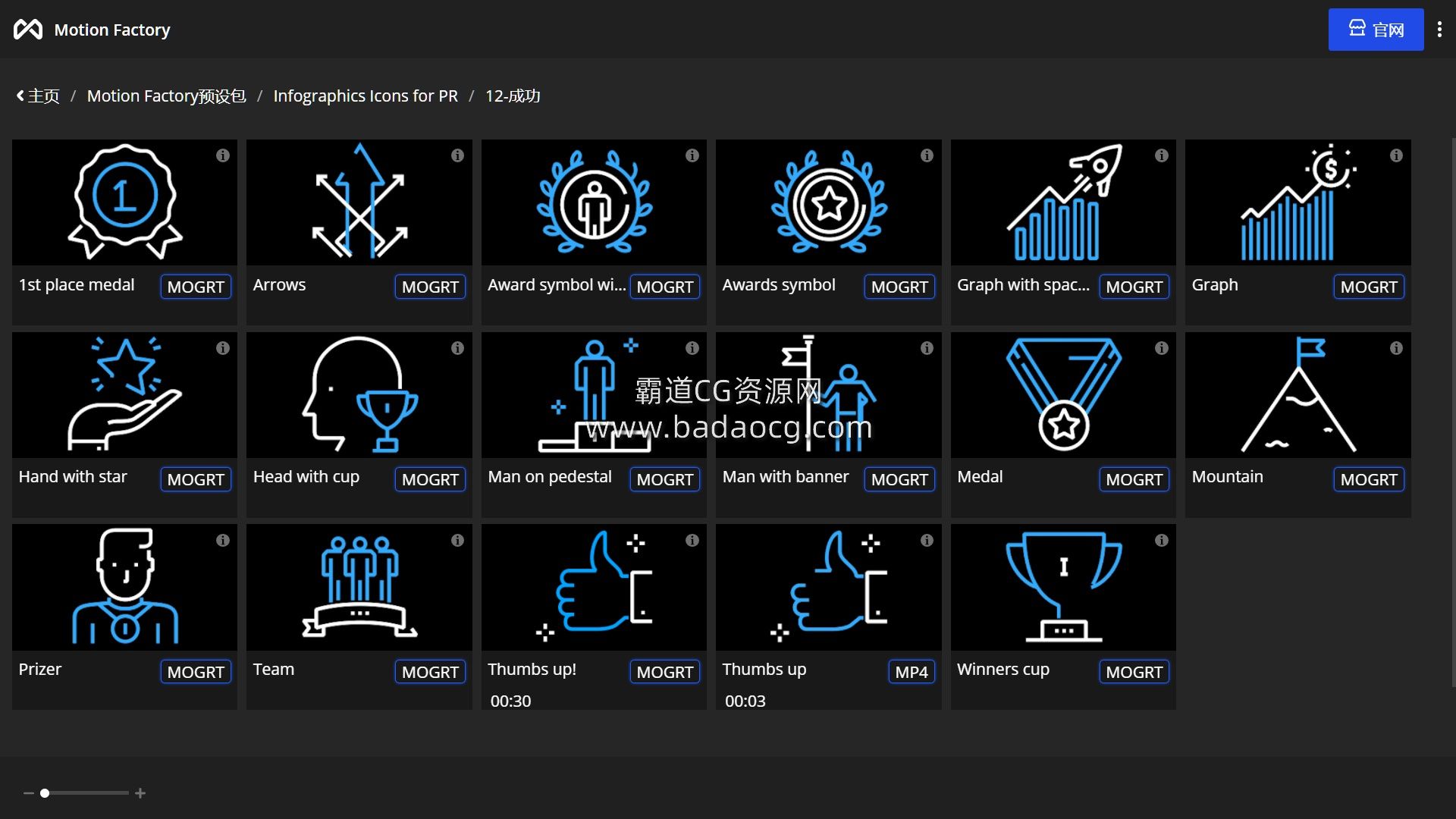1456x819 pixels.
Task: Show info icon on Medal card
Action: tap(1162, 348)
